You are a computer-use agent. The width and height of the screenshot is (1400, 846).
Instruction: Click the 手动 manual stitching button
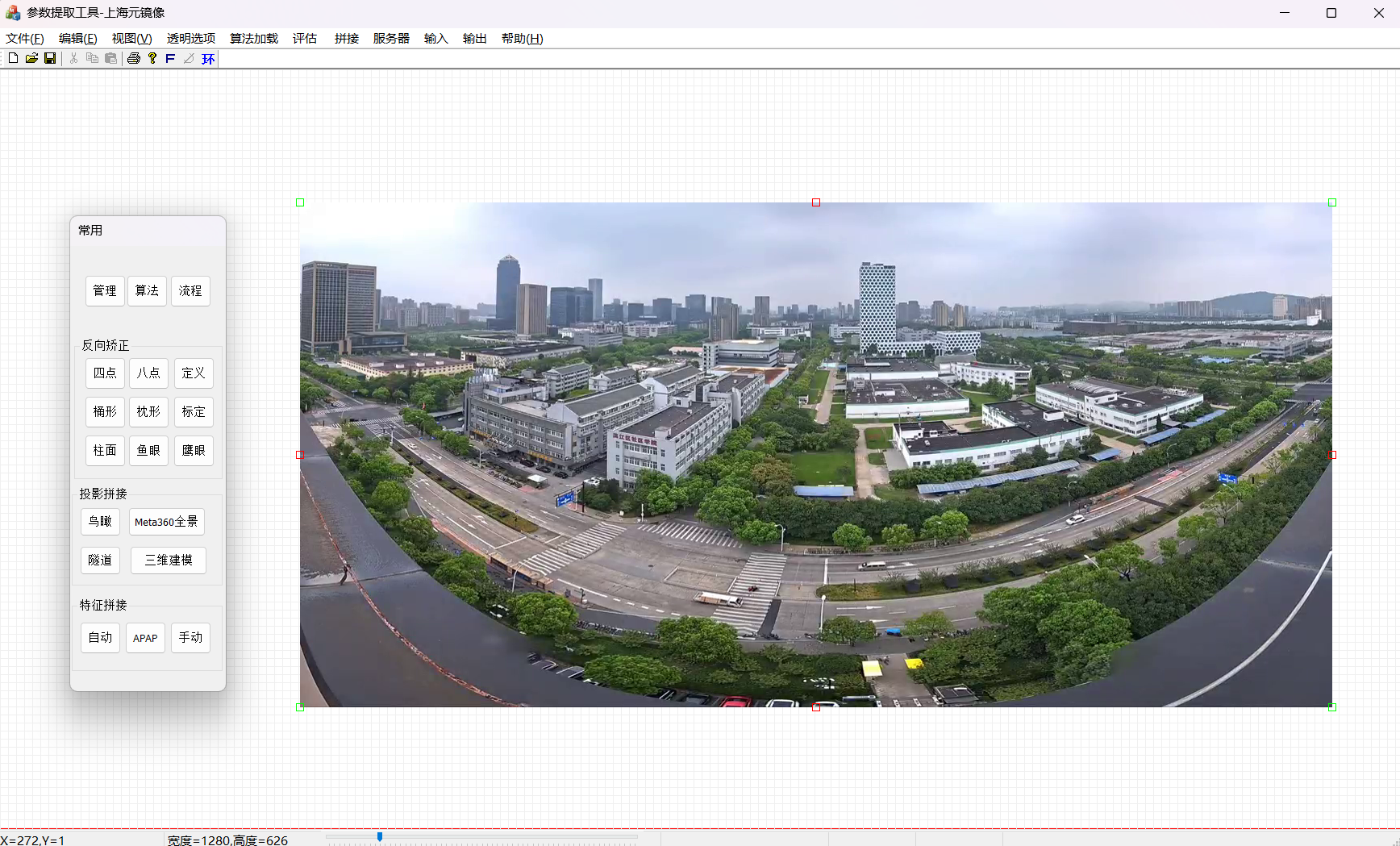click(190, 638)
